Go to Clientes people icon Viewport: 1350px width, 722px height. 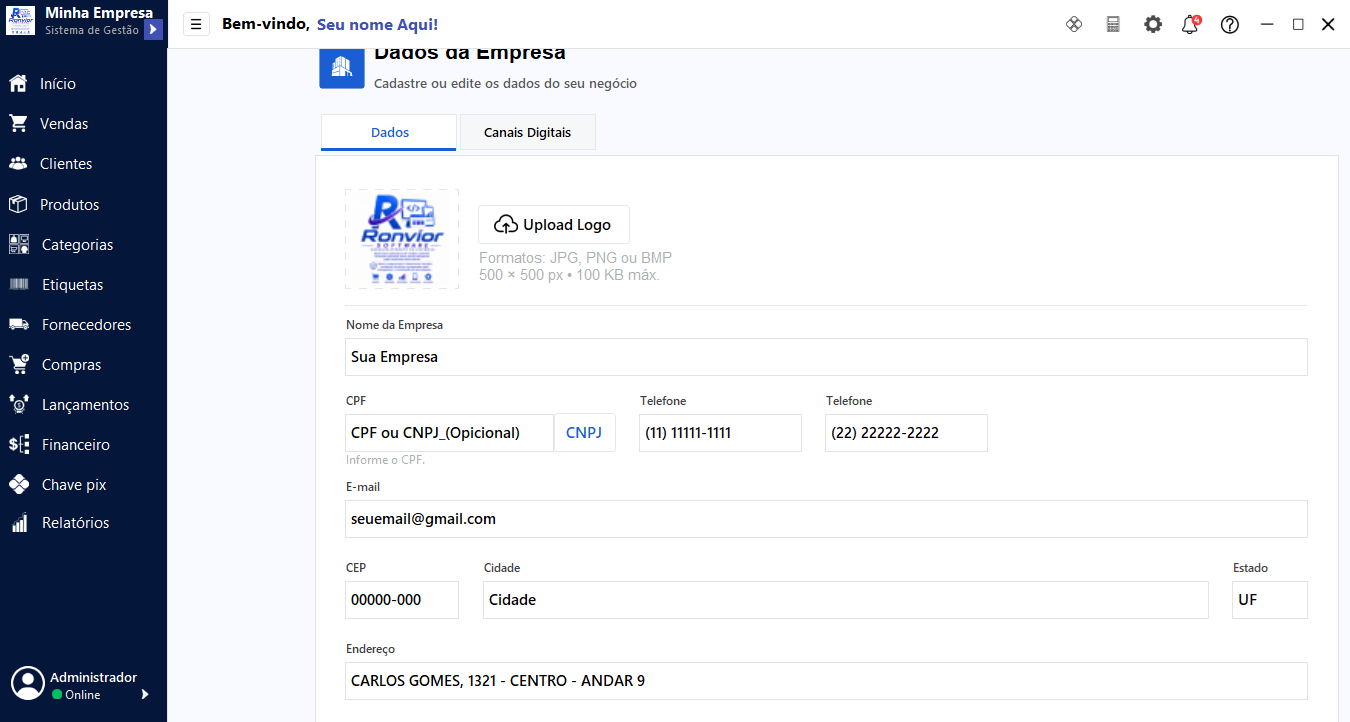tap(18, 164)
